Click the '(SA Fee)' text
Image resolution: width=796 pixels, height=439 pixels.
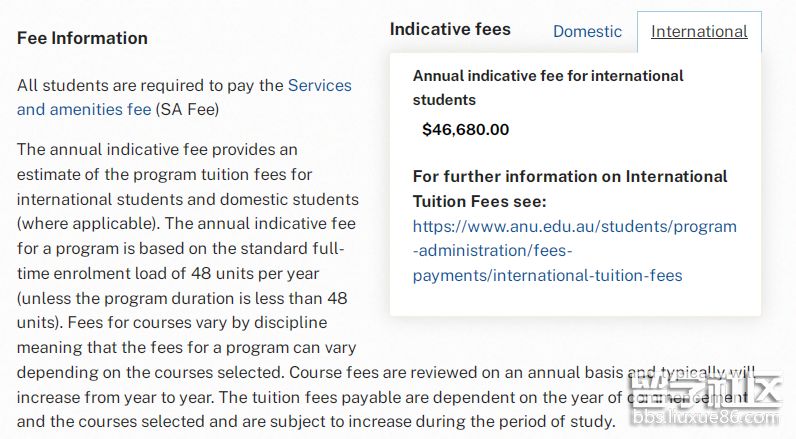coord(187,109)
